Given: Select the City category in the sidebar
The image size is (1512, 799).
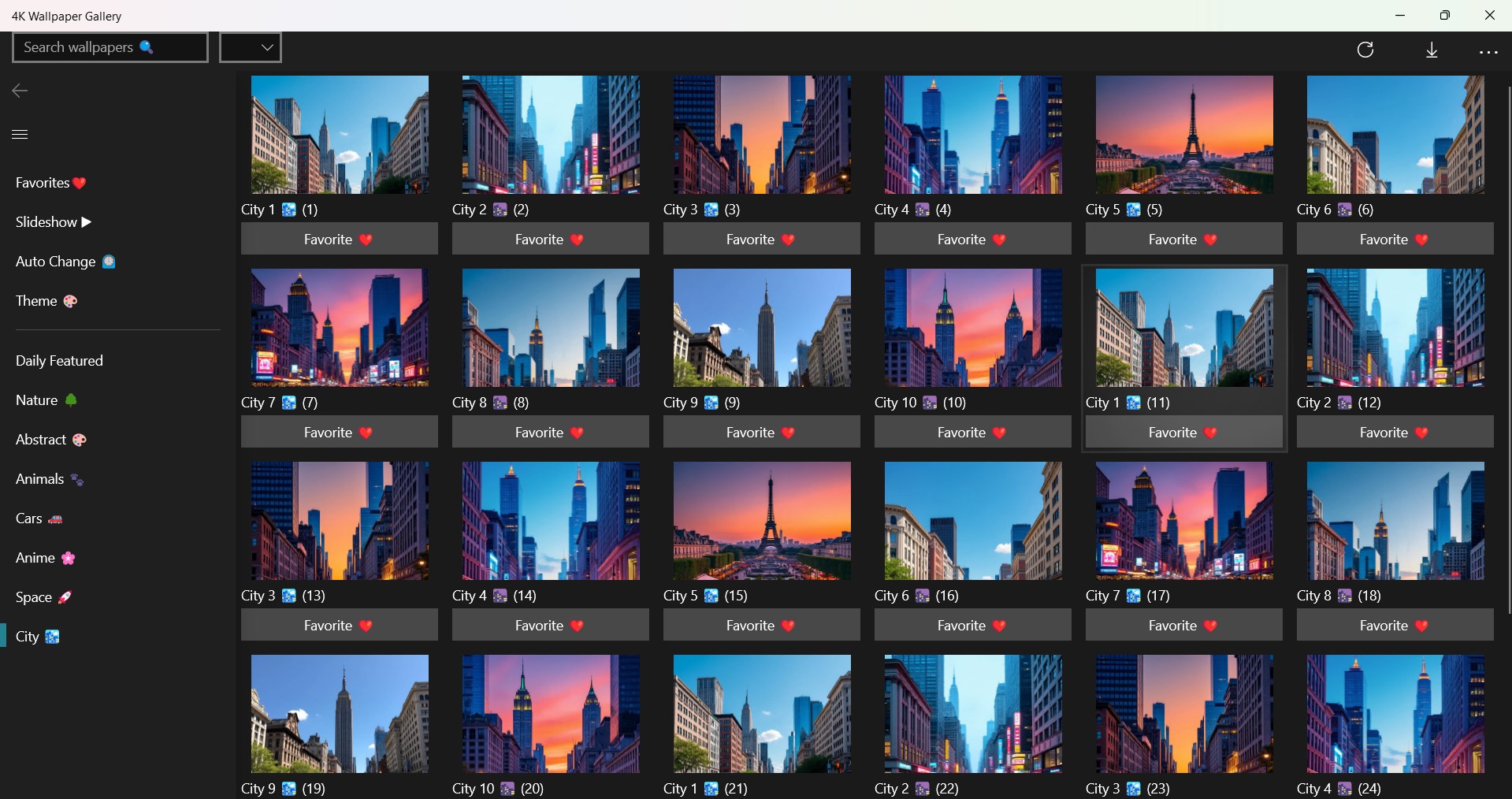Looking at the screenshot, I should pyautogui.click(x=38, y=637).
